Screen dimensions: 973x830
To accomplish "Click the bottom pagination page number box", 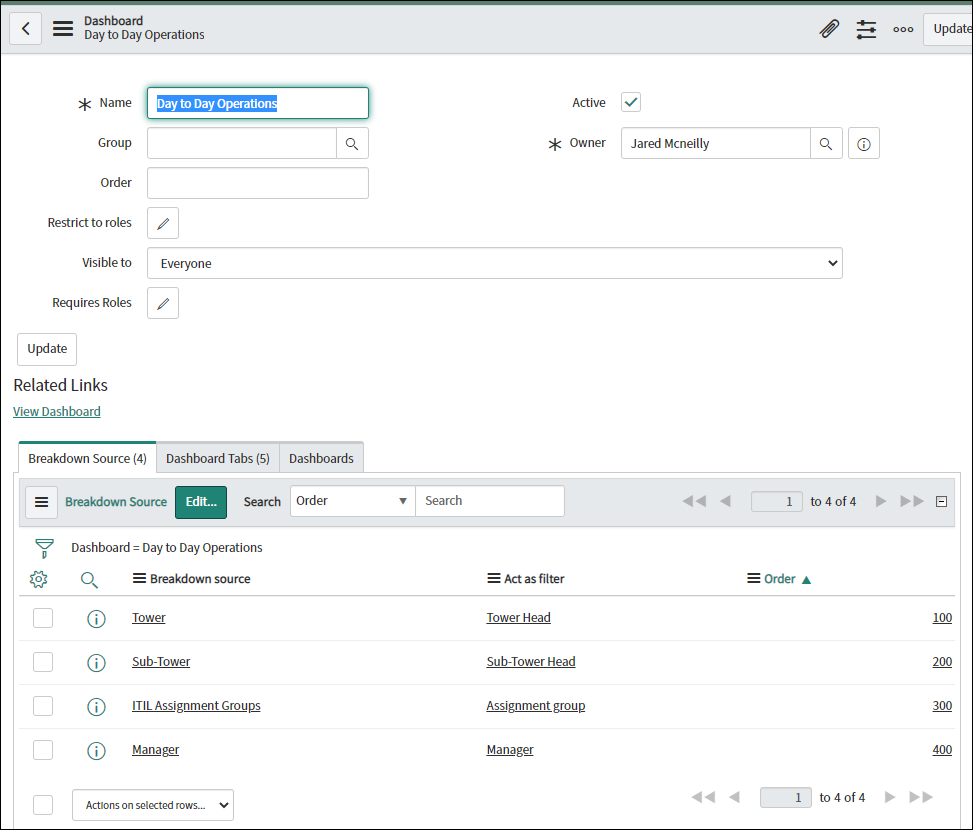I will pos(786,797).
